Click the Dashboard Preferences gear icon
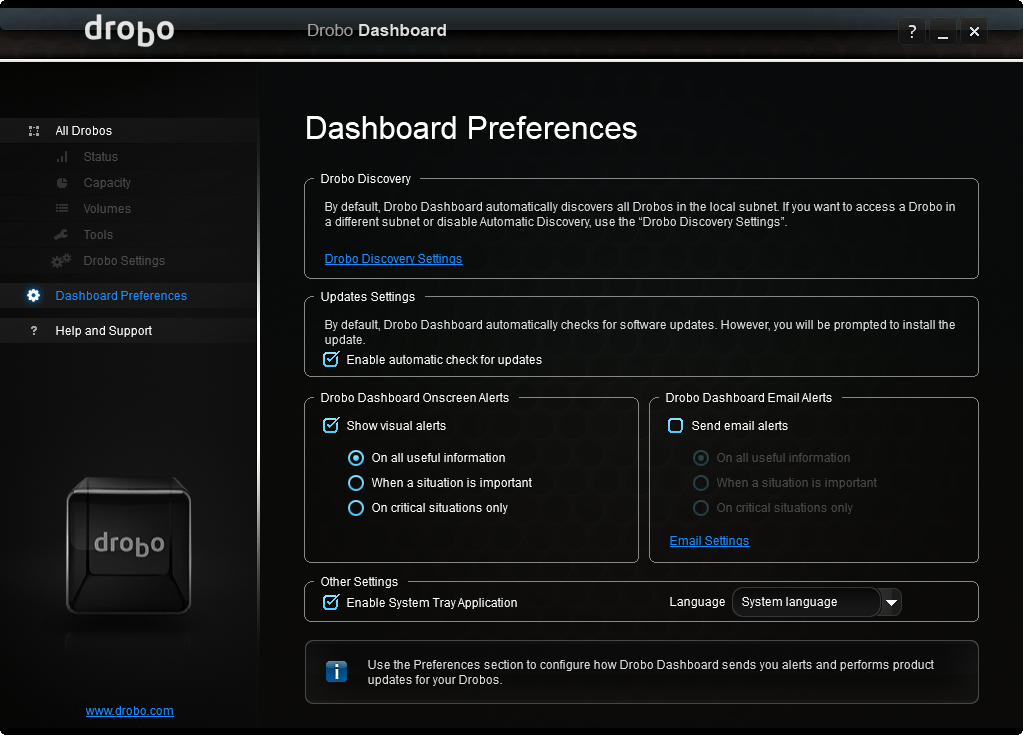Viewport: 1024px width, 736px height. tap(34, 296)
